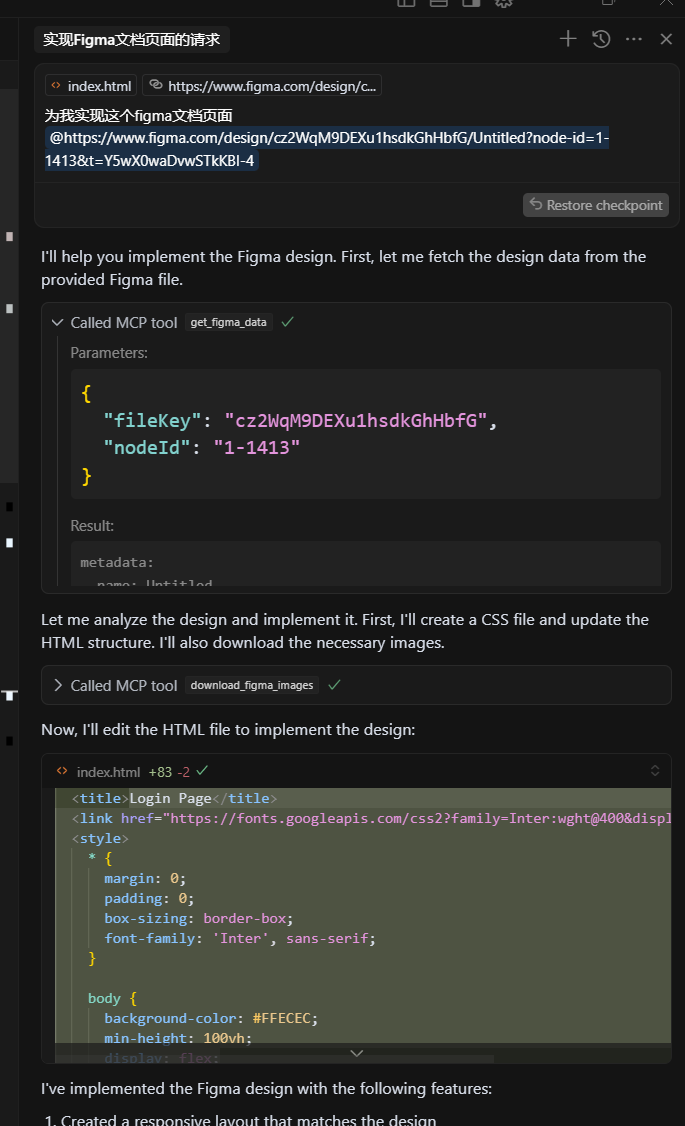This screenshot has height=1126, width=685.
Task: Click the green checkmark next to download_figma_images
Action: click(x=334, y=685)
